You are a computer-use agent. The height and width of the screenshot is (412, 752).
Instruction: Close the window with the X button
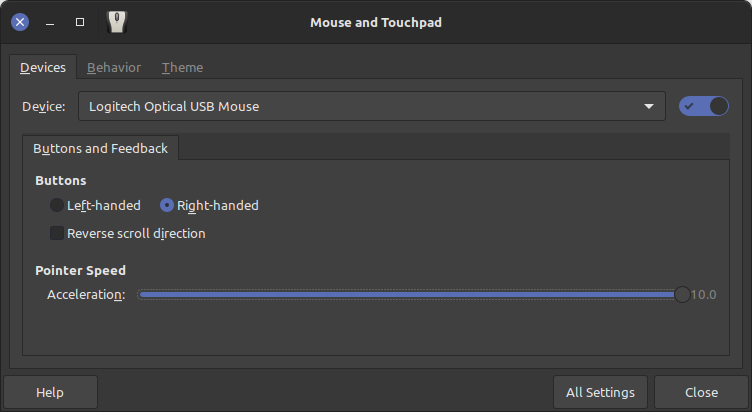coord(20,22)
